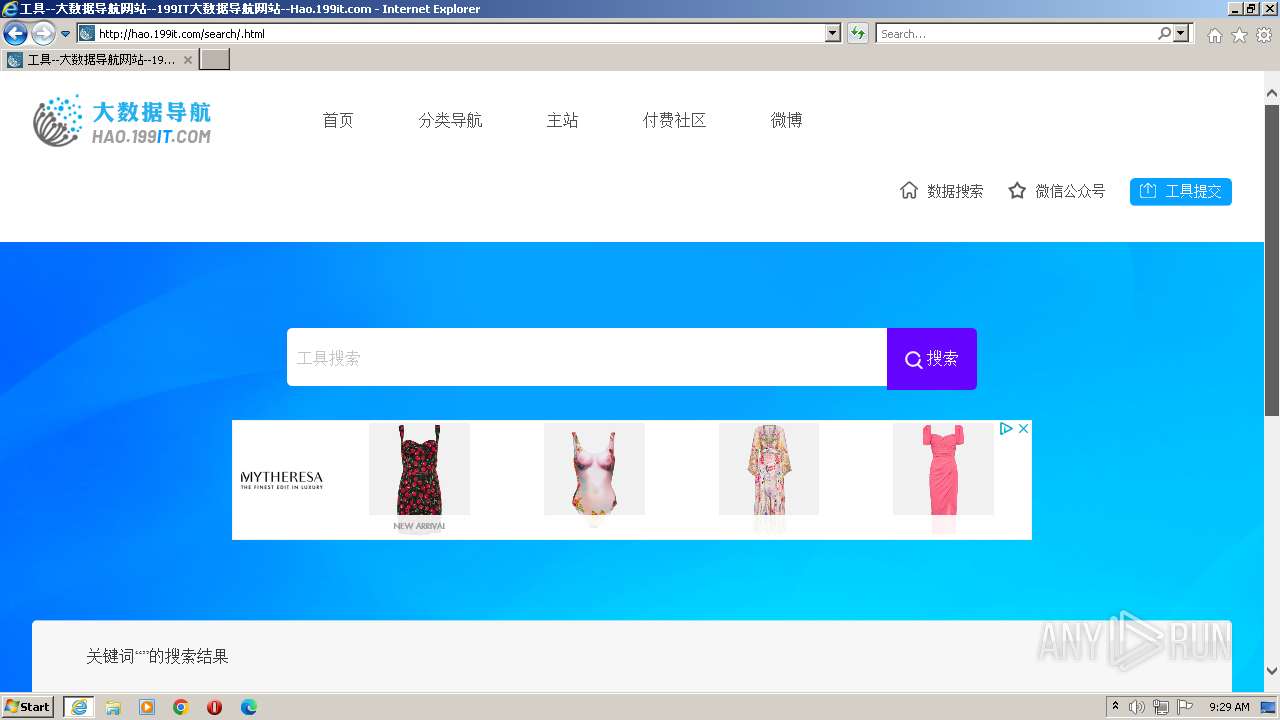Click the network tray icon
This screenshot has width=1280, height=720.
pos(1161,707)
